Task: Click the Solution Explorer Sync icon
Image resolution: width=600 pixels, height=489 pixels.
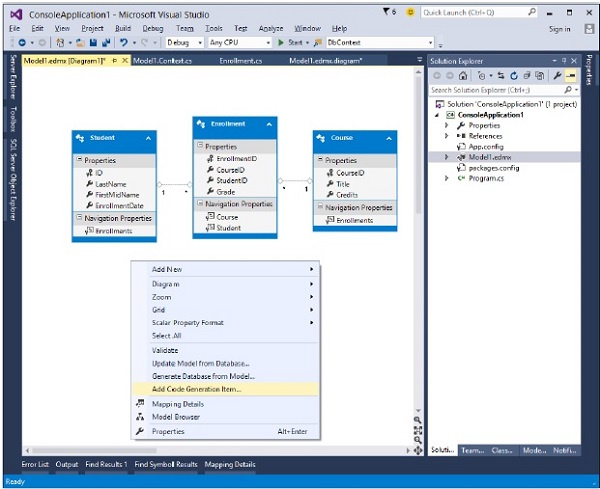Action: (501, 76)
